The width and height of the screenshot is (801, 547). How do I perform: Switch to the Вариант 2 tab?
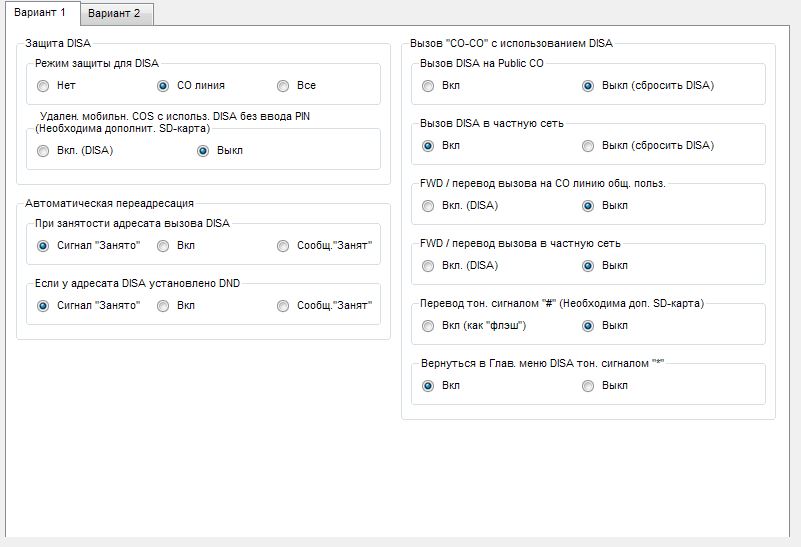pos(115,14)
